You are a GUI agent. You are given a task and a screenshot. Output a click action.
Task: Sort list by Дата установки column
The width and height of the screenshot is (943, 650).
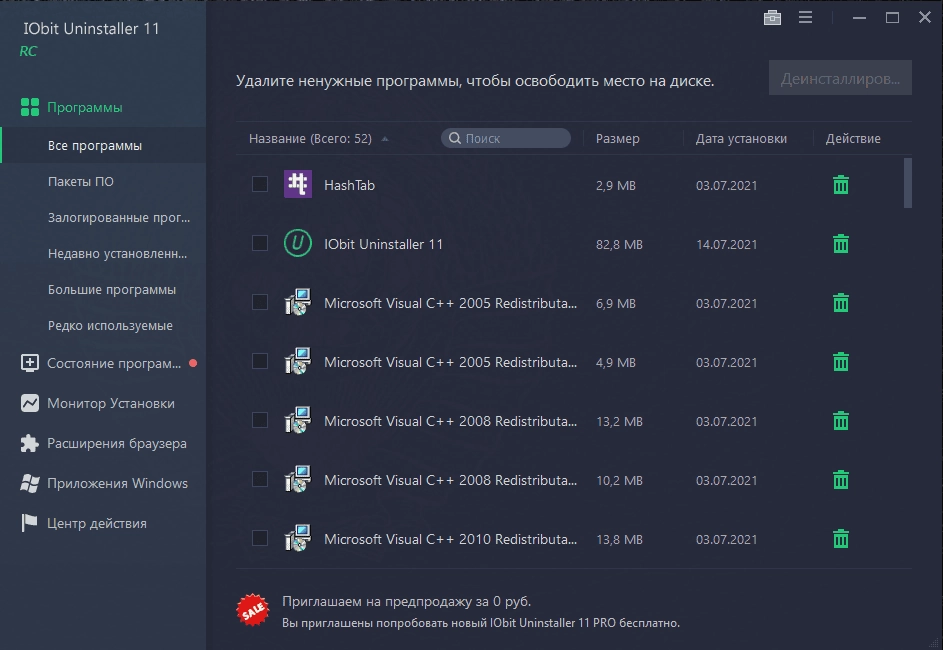[x=741, y=138]
